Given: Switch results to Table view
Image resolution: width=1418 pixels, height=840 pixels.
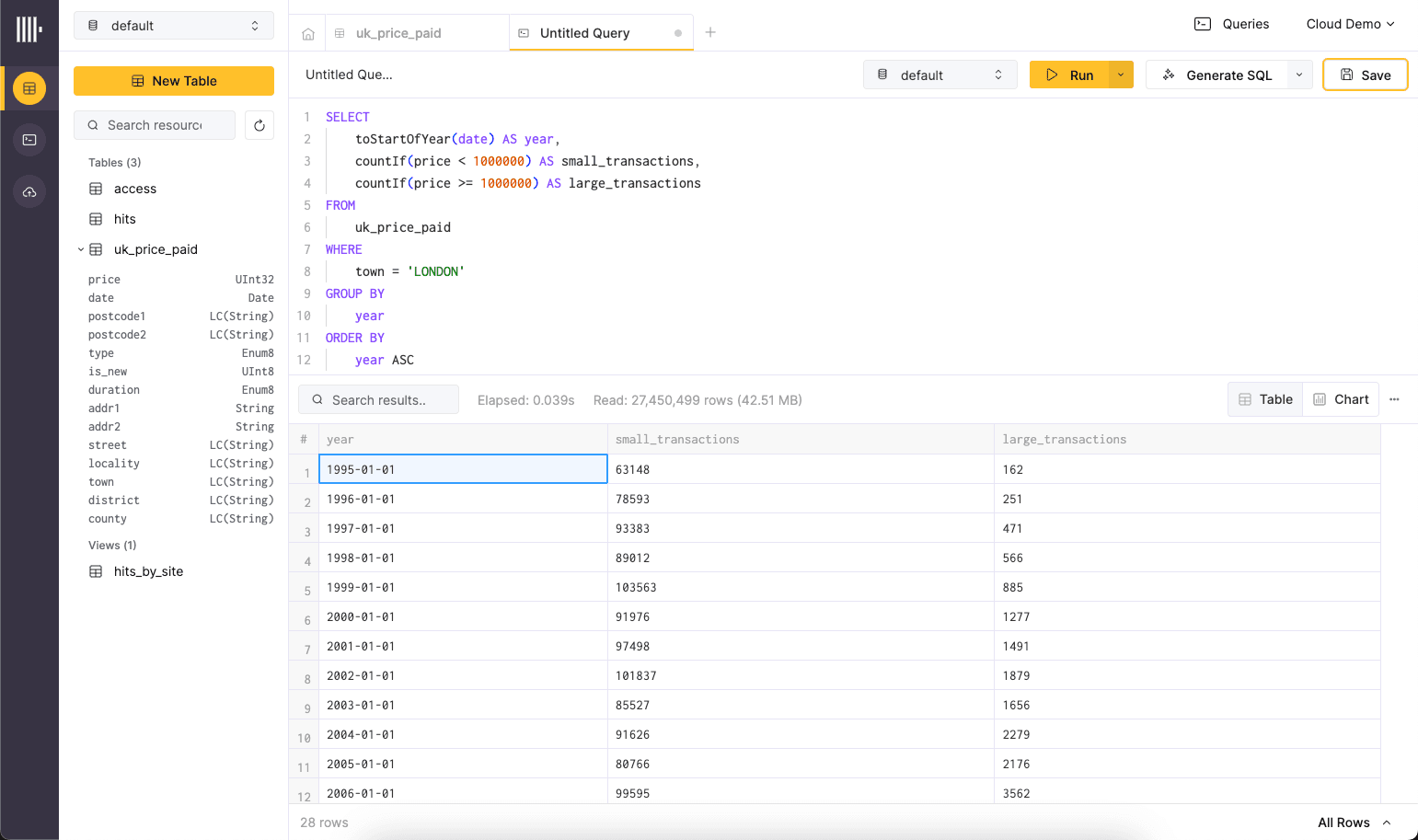Looking at the screenshot, I should click(1265, 399).
